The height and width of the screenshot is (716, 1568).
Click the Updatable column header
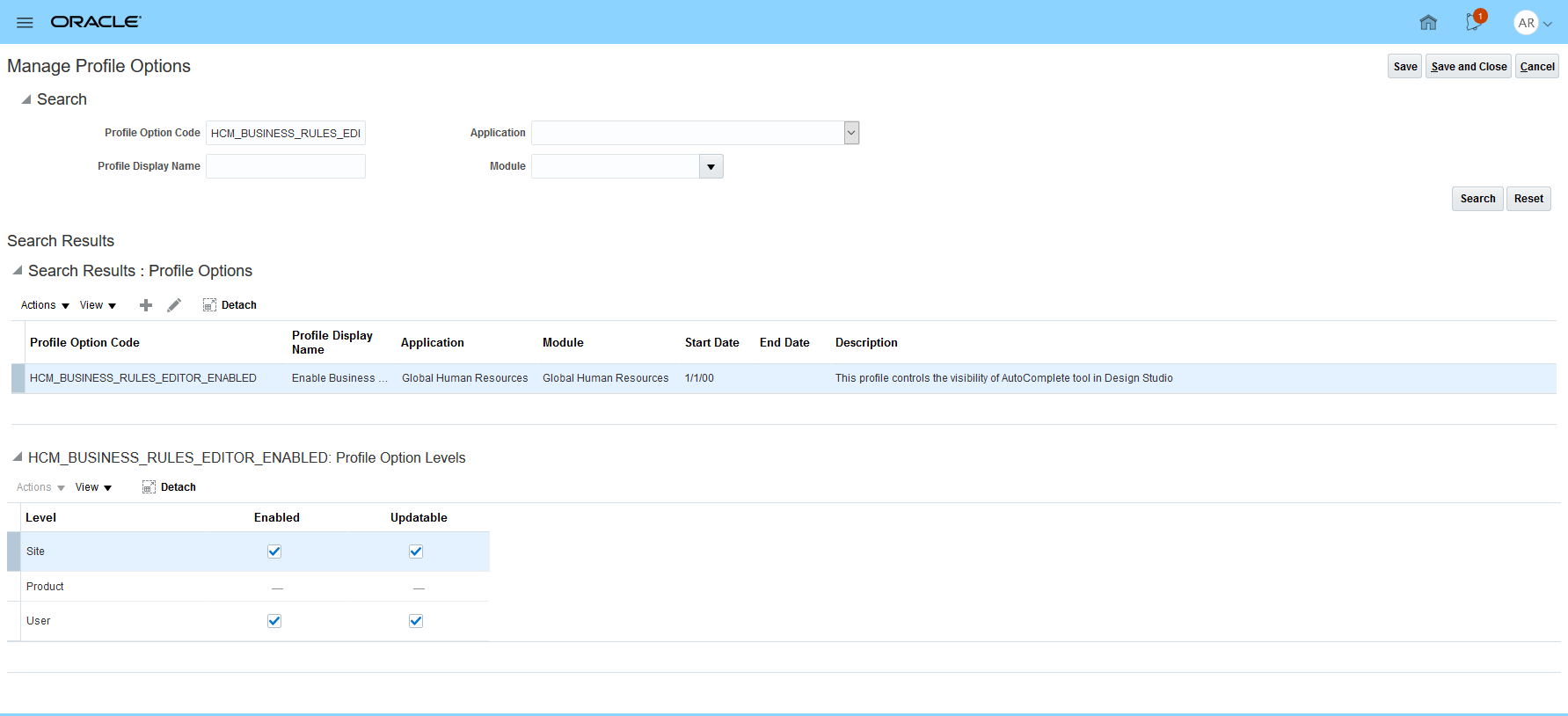pos(419,518)
